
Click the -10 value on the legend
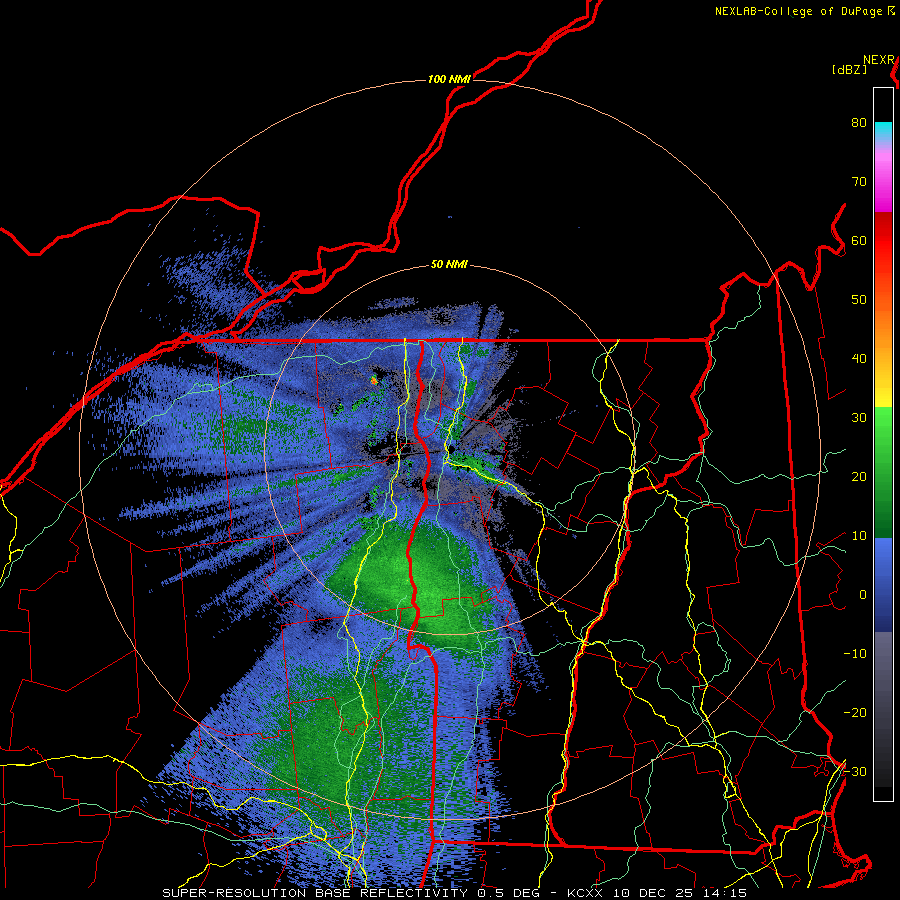pyautogui.click(x=855, y=653)
